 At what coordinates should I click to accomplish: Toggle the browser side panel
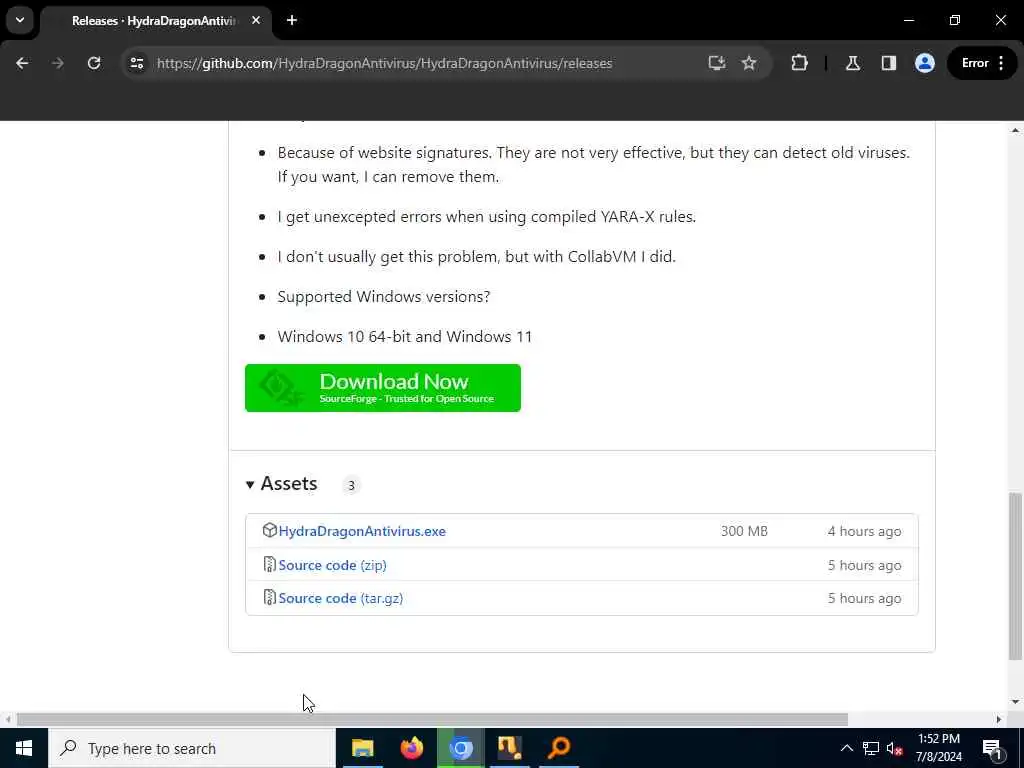(x=889, y=63)
